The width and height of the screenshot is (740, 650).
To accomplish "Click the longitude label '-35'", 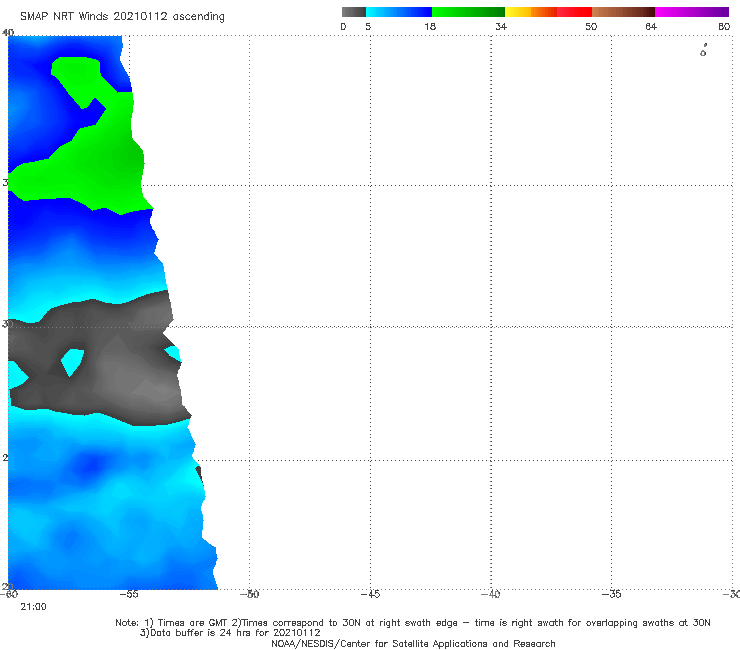I will 612,594.
